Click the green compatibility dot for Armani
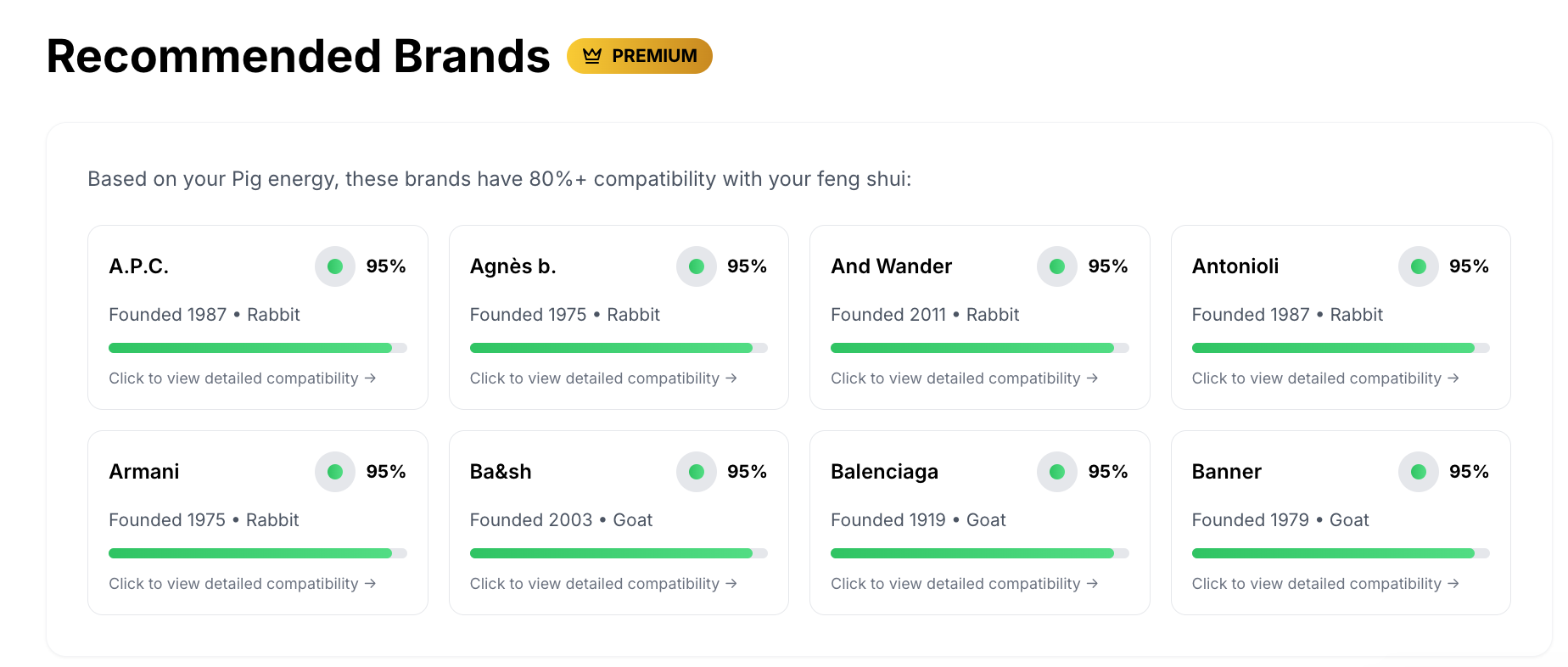The image size is (1568, 667). (x=335, y=472)
